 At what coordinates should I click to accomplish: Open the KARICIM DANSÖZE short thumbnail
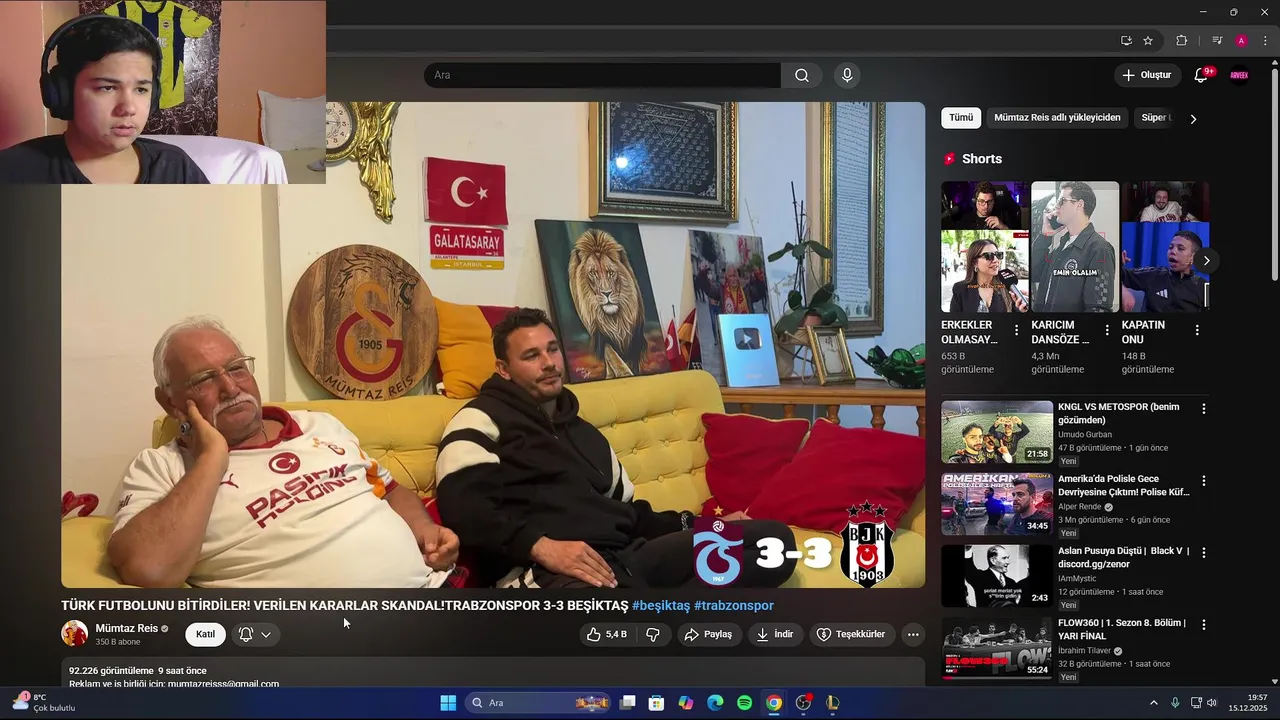coord(1075,247)
